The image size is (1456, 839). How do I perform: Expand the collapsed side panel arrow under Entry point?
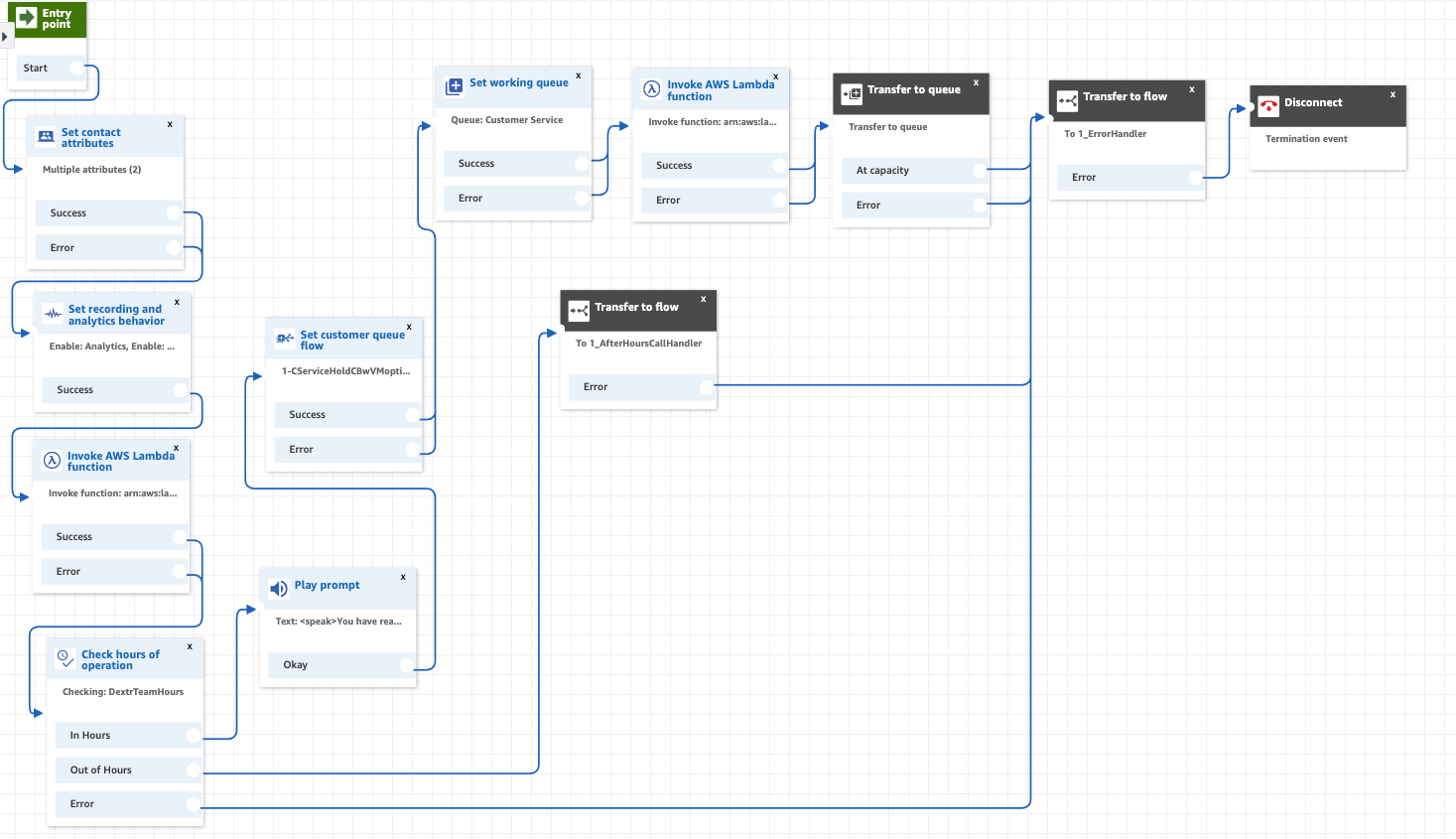tap(5, 37)
